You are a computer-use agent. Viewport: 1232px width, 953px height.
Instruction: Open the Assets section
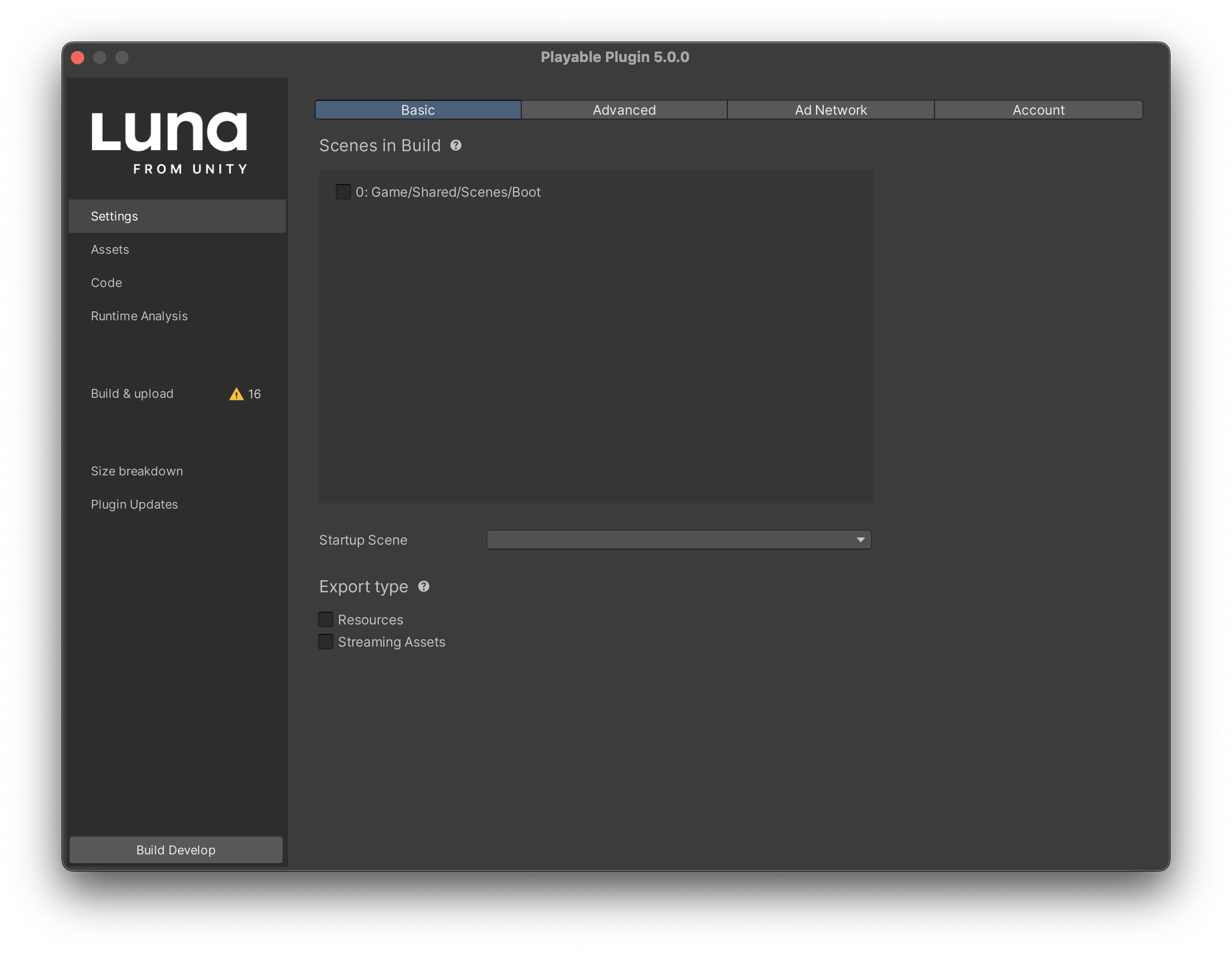pyautogui.click(x=110, y=248)
